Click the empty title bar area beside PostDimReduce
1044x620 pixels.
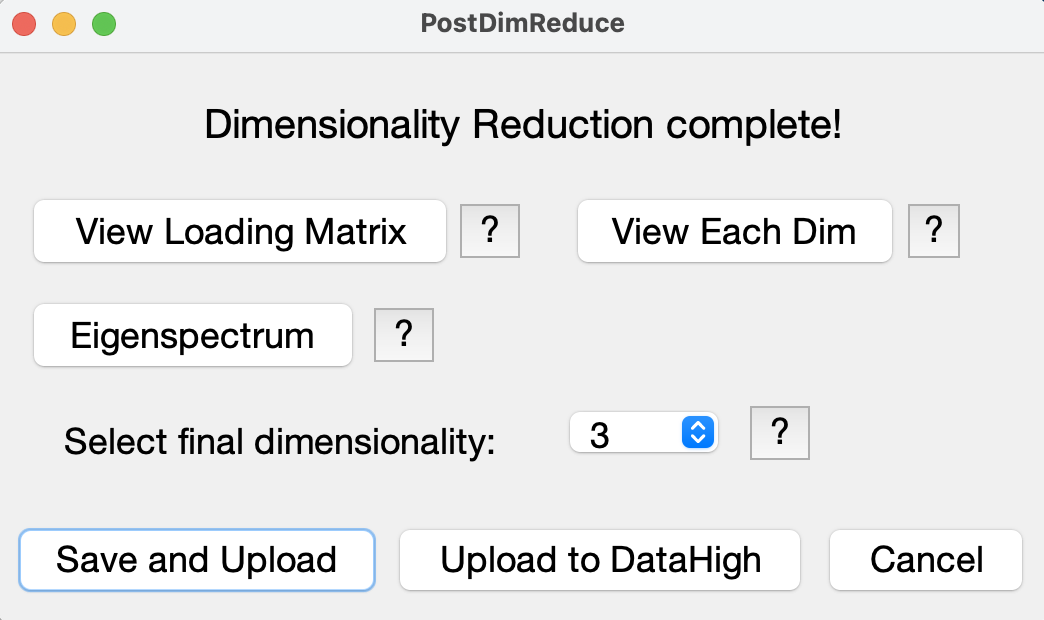[832, 24]
